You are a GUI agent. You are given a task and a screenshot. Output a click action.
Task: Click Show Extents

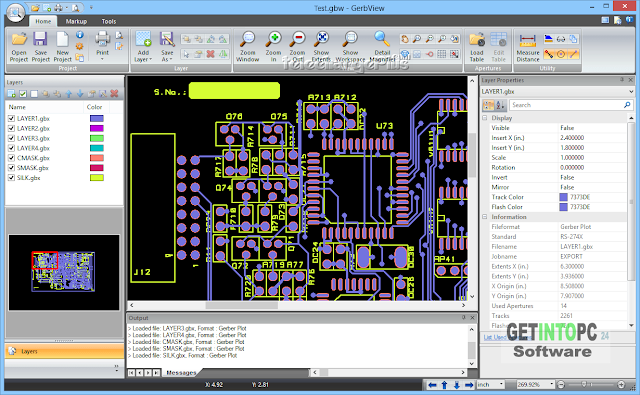tap(321, 47)
